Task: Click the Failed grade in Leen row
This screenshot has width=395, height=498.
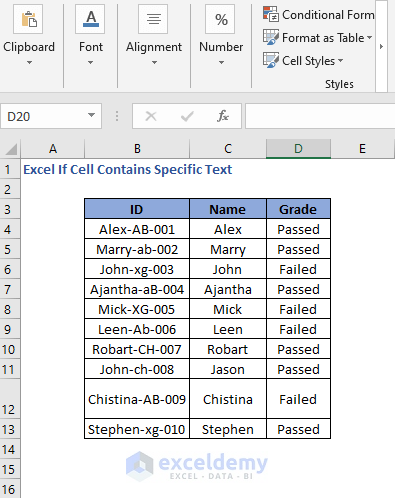Action: pos(298,329)
